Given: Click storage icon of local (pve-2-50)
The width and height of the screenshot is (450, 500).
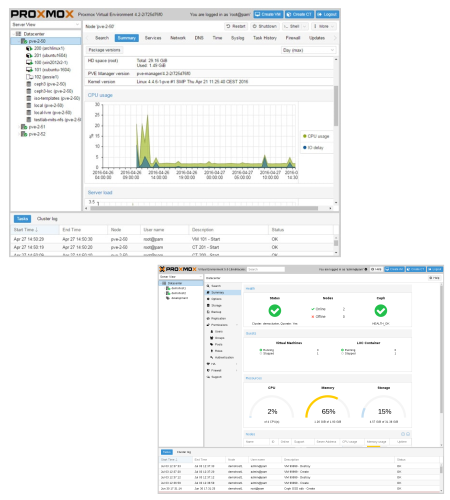Looking at the screenshot, I should tap(29, 105).
